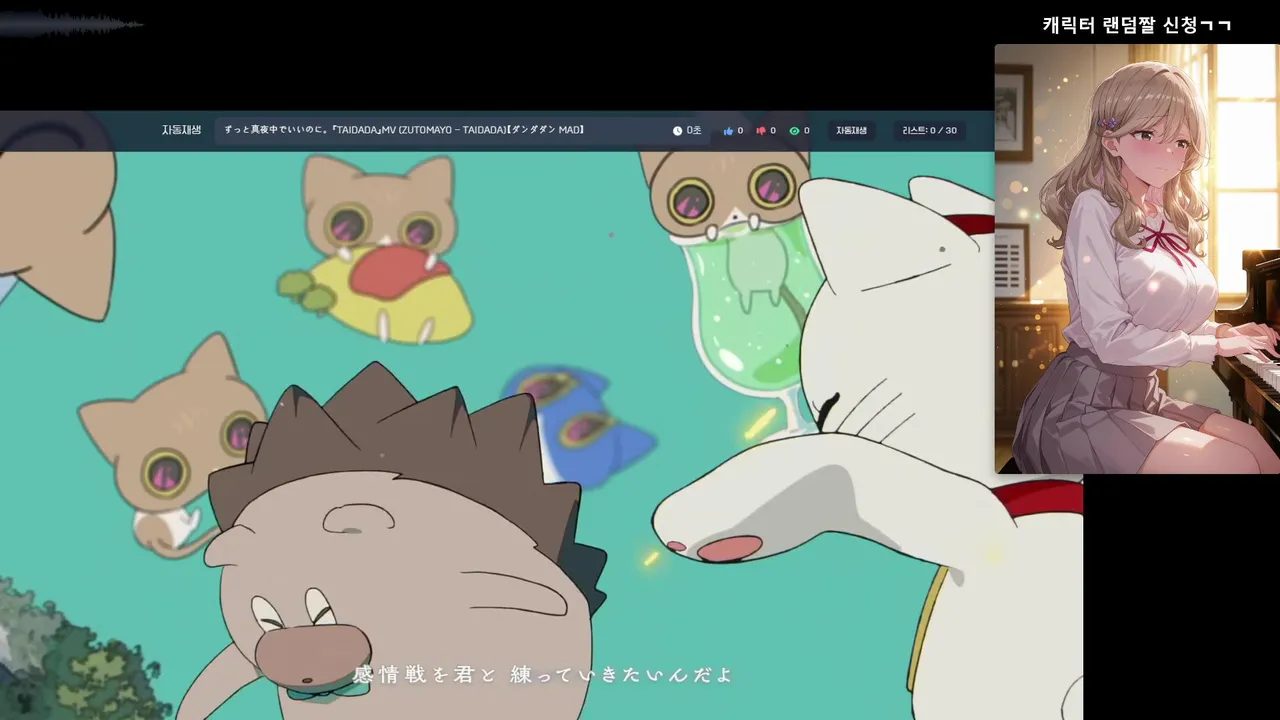The height and width of the screenshot is (720, 1280).
Task: Click the 자동재생 button beside view count
Action: tap(851, 131)
